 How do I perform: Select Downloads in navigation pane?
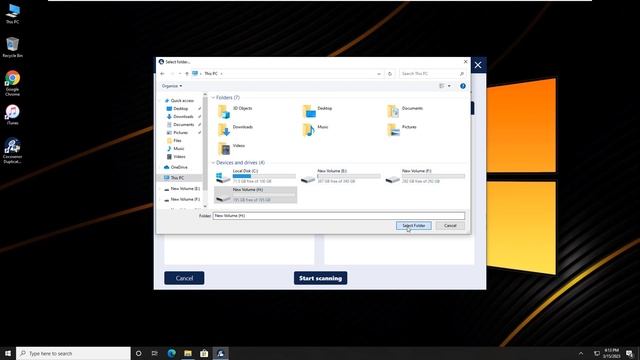[x=180, y=116]
